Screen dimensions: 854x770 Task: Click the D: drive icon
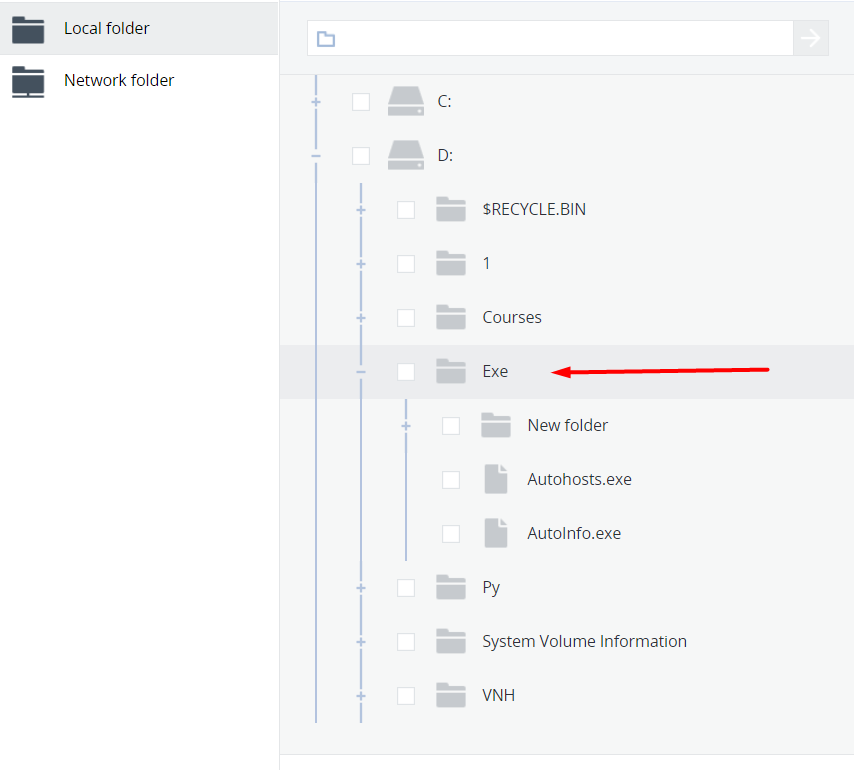click(406, 155)
